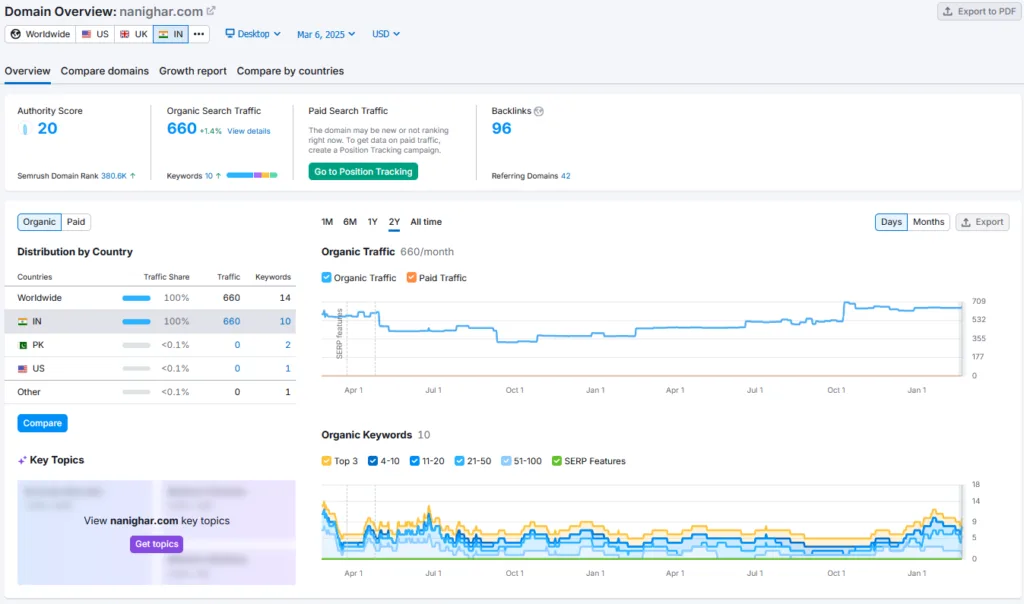The height and width of the screenshot is (604, 1024).
Task: Toggle the Top 3 keywords checkbox
Action: (327, 461)
